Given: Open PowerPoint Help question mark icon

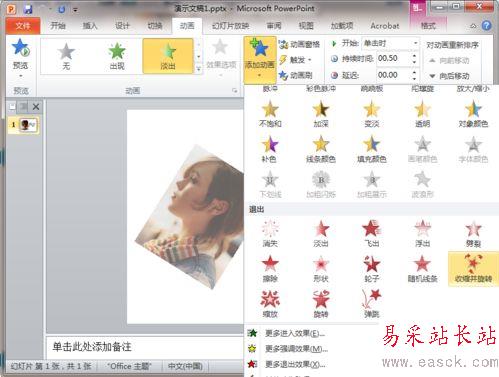Looking at the screenshot, I should (x=487, y=26).
